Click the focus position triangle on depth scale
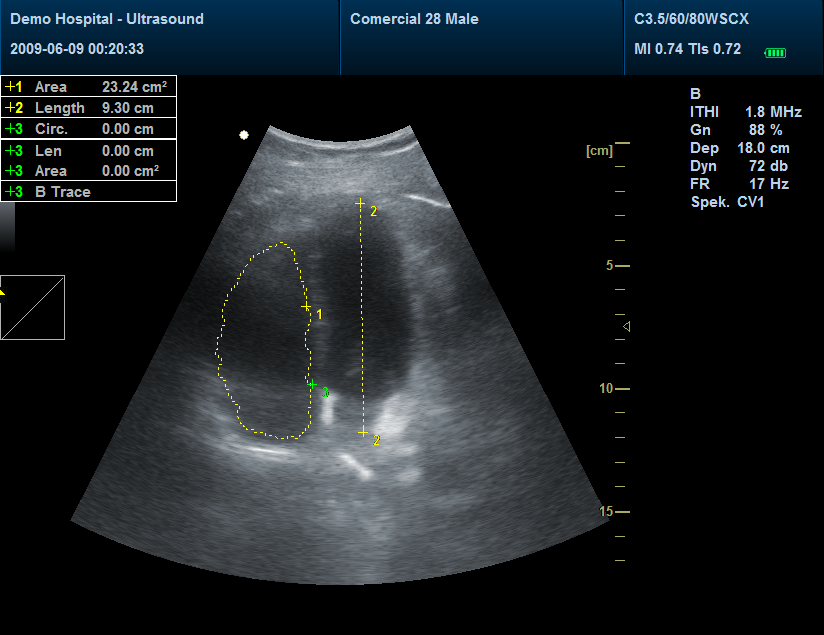 coord(627,327)
